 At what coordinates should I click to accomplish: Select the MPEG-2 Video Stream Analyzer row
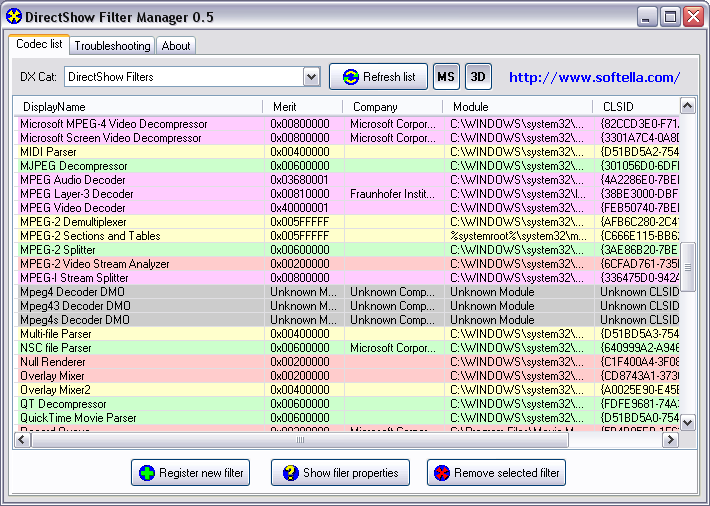coord(349,264)
